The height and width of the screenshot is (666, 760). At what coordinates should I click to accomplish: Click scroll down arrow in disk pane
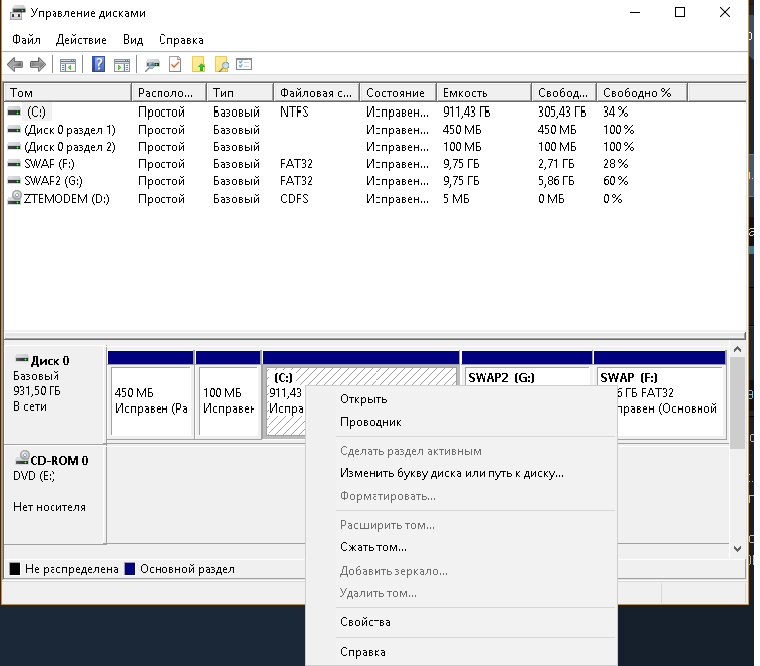[737, 548]
